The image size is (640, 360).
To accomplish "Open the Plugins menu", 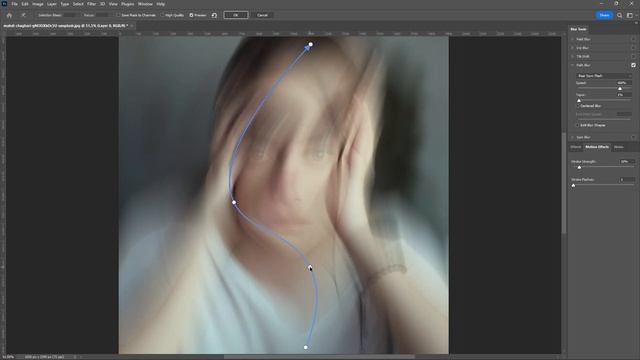I will (x=127, y=4).
